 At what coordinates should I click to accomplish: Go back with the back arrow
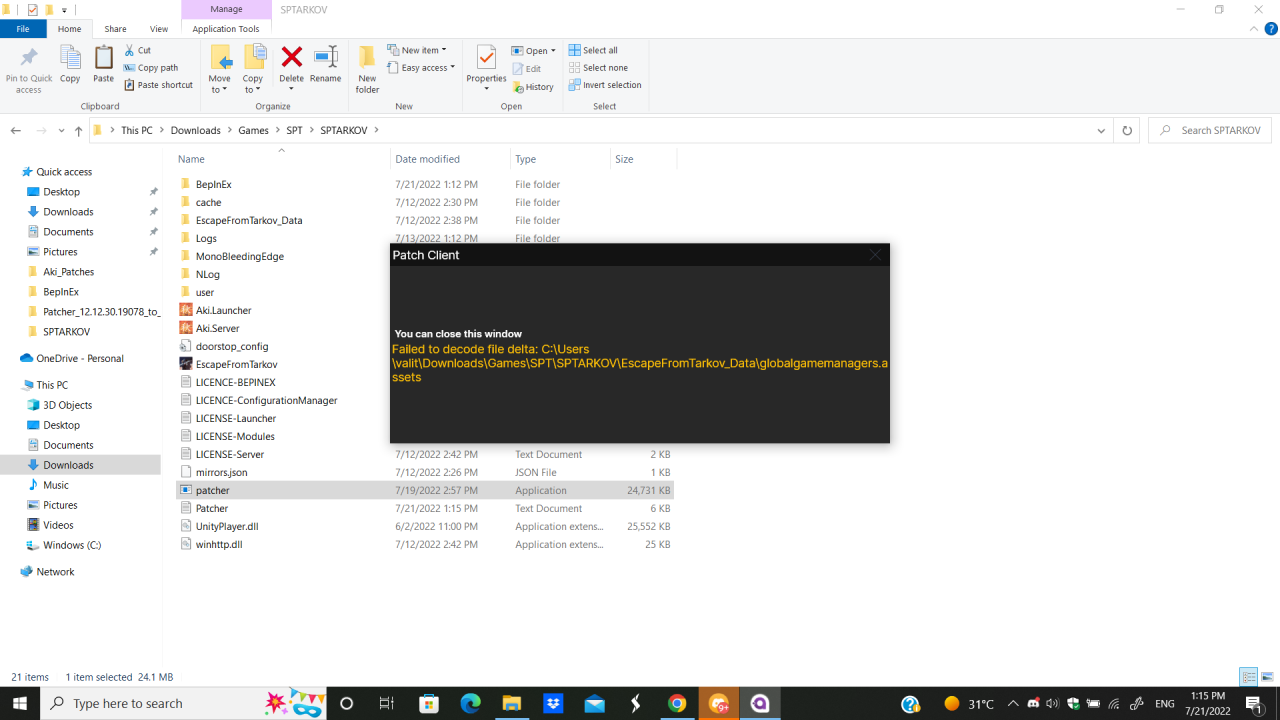(x=15, y=131)
